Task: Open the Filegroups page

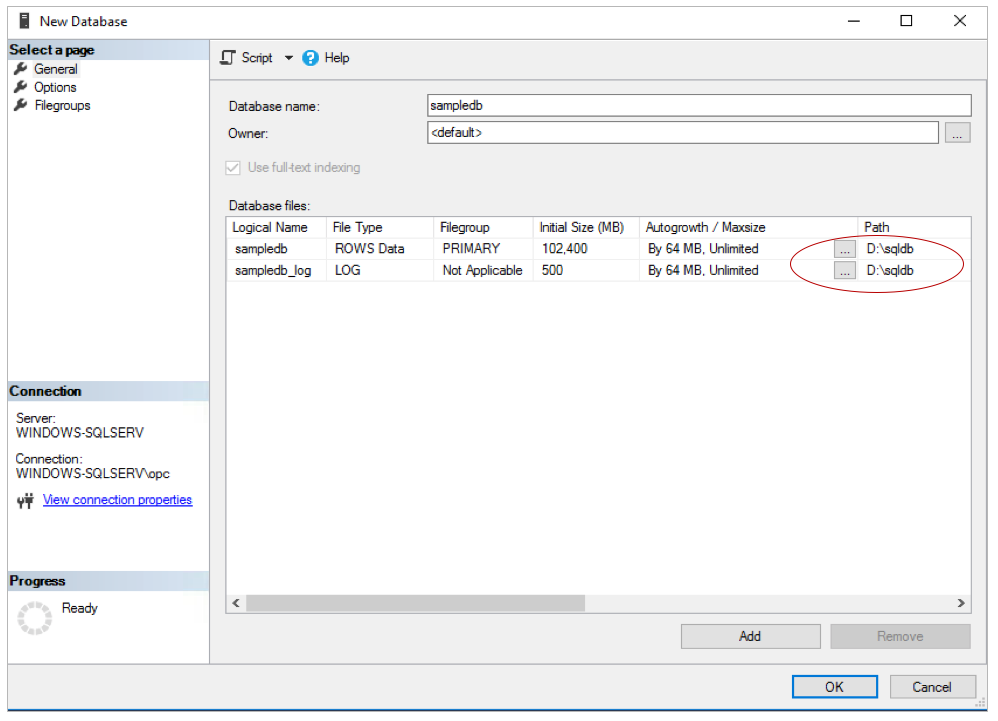Action: (x=62, y=106)
